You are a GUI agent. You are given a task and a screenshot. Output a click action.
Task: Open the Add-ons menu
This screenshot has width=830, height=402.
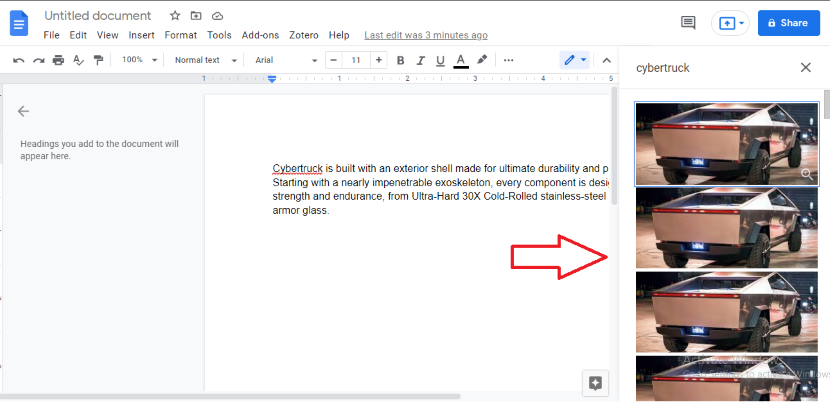[260, 35]
